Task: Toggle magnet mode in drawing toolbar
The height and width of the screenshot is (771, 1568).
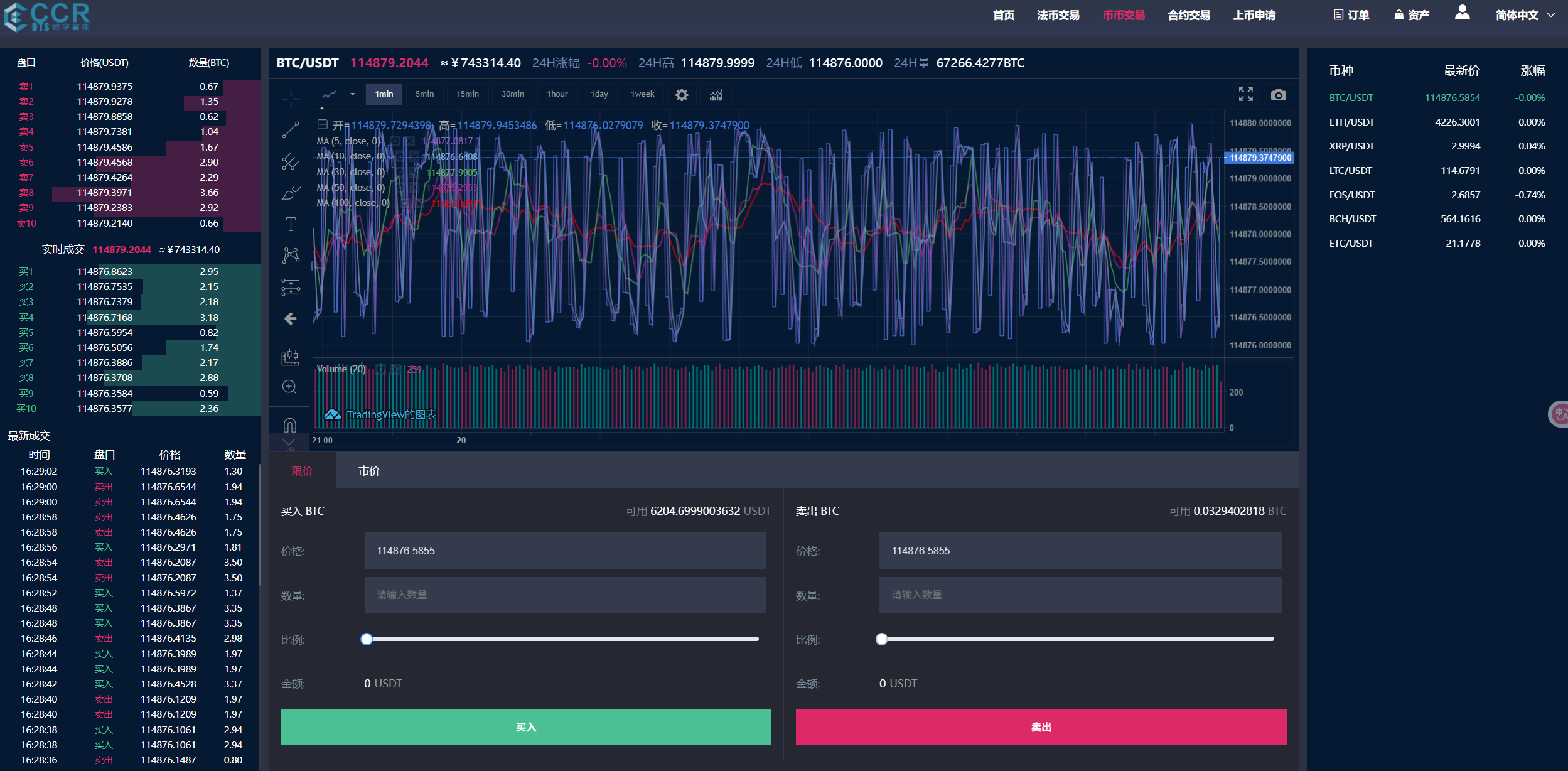Action: [289, 425]
